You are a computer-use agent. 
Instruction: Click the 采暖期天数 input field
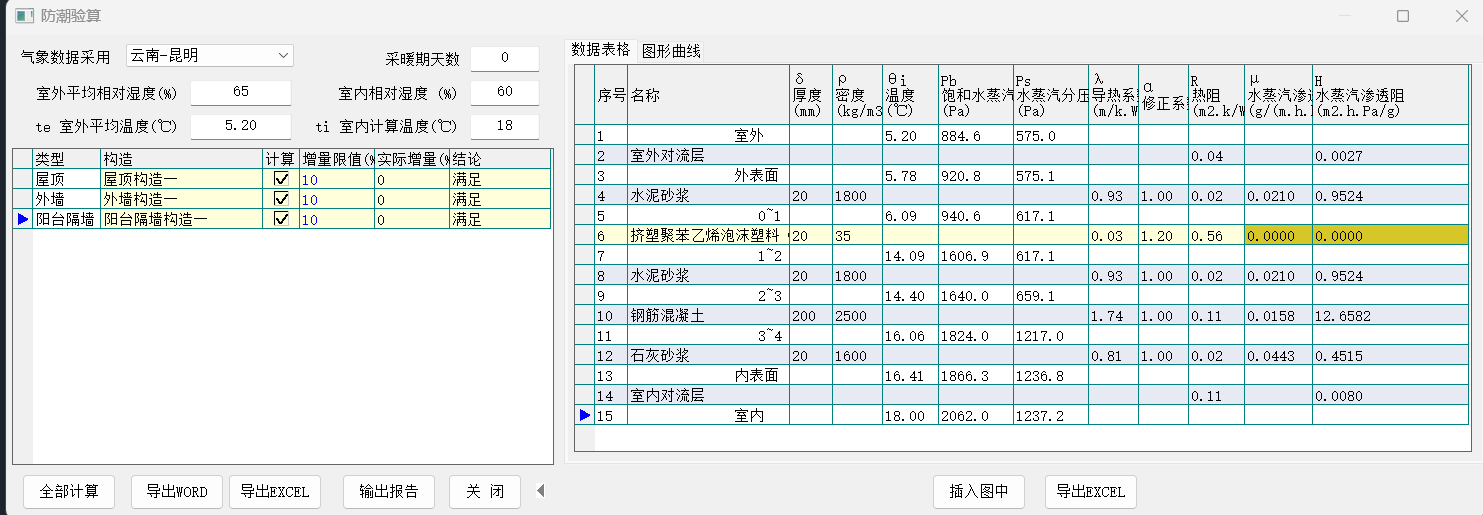(x=504, y=58)
